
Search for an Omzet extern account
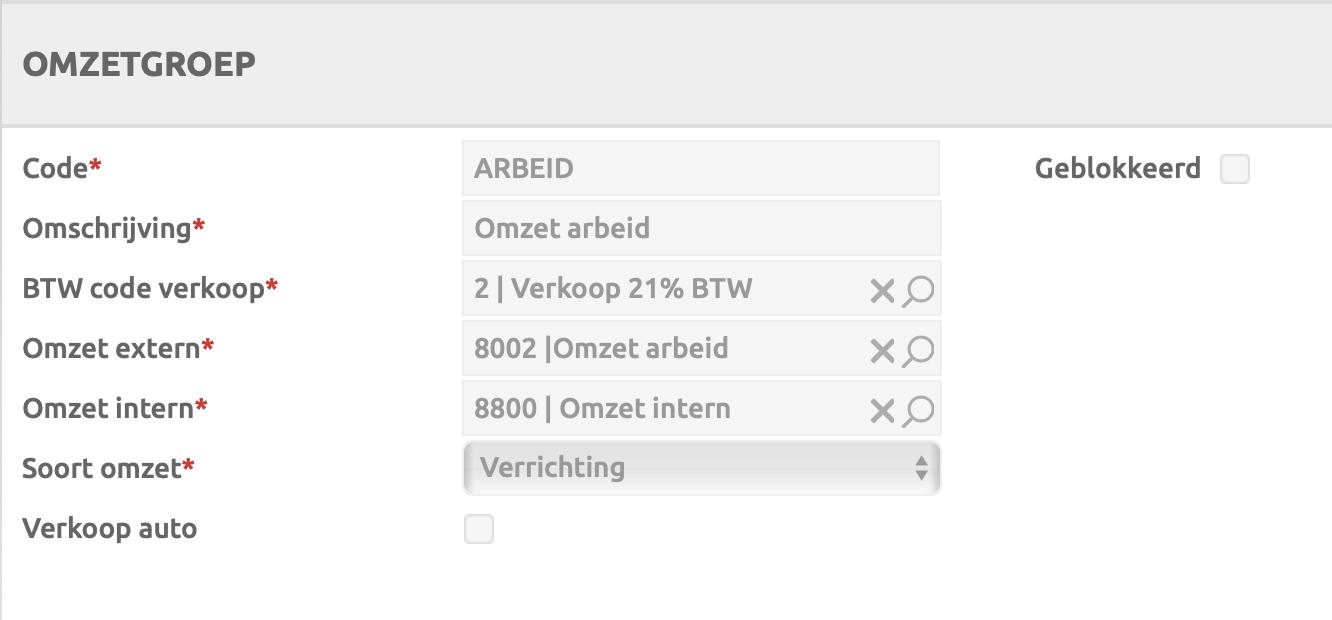click(918, 351)
